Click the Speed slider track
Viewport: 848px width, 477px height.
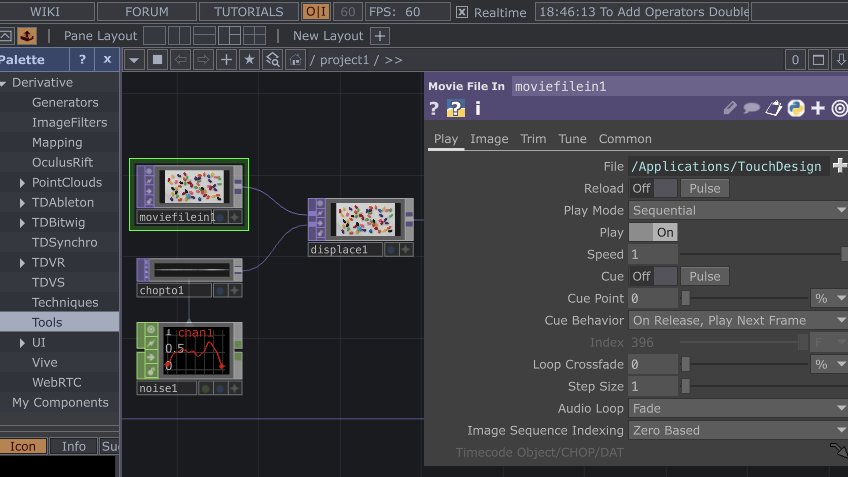coord(764,254)
